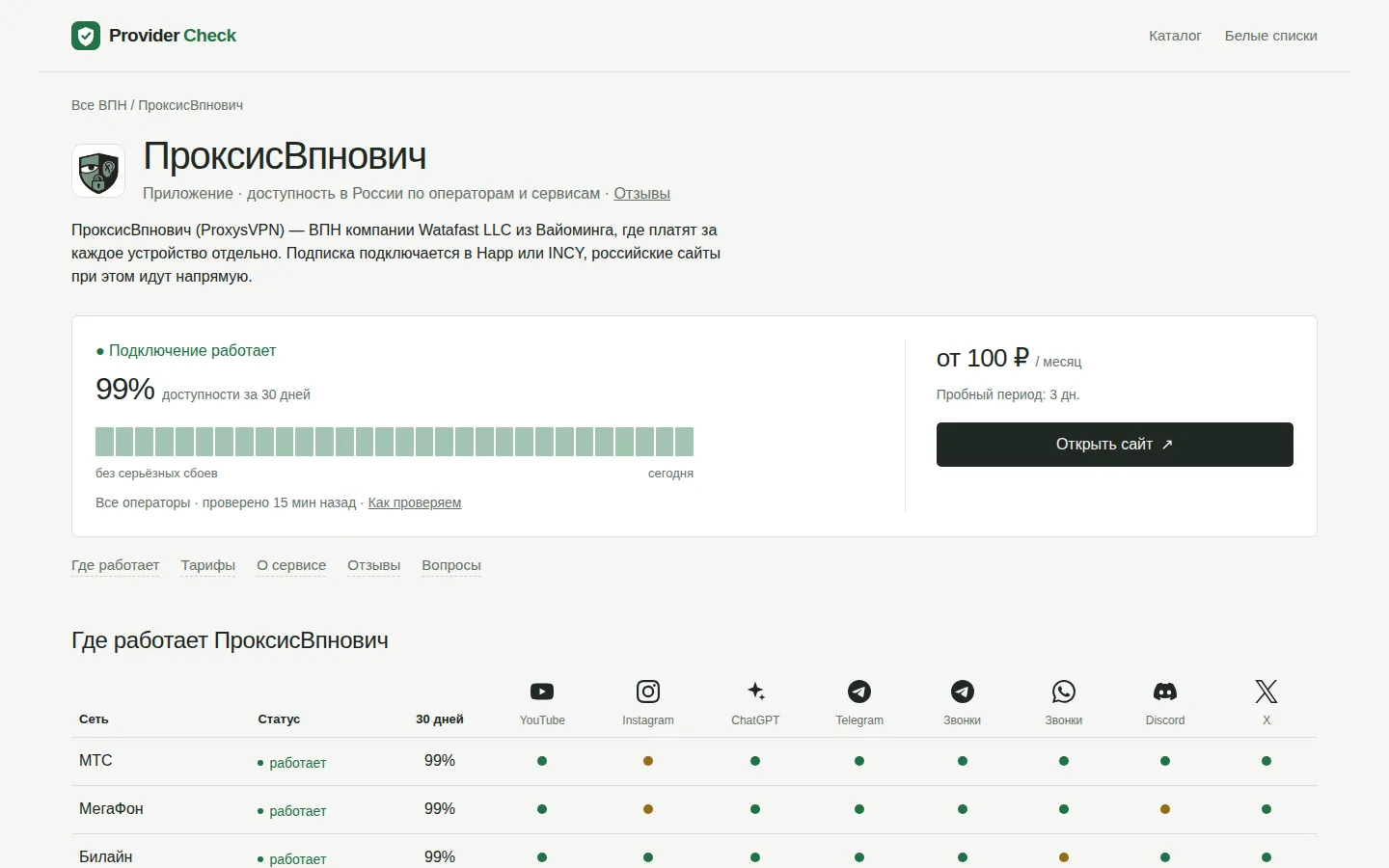Image resolution: width=1389 pixels, height=868 pixels.
Task: Jump to the Вопросы section tab
Action: [451, 565]
